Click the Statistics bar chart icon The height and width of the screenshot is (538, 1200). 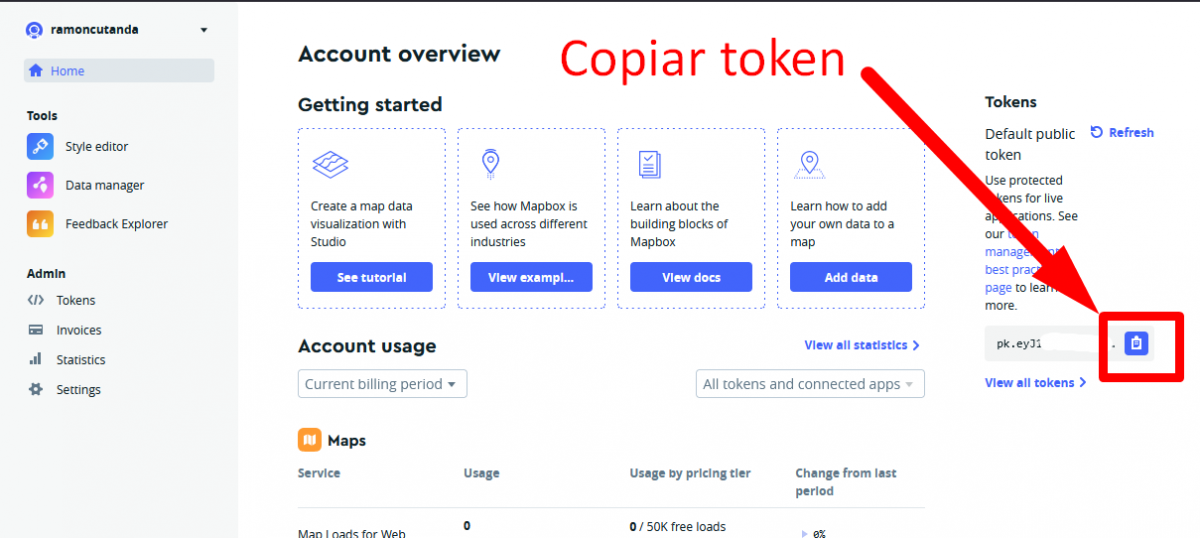(36, 360)
